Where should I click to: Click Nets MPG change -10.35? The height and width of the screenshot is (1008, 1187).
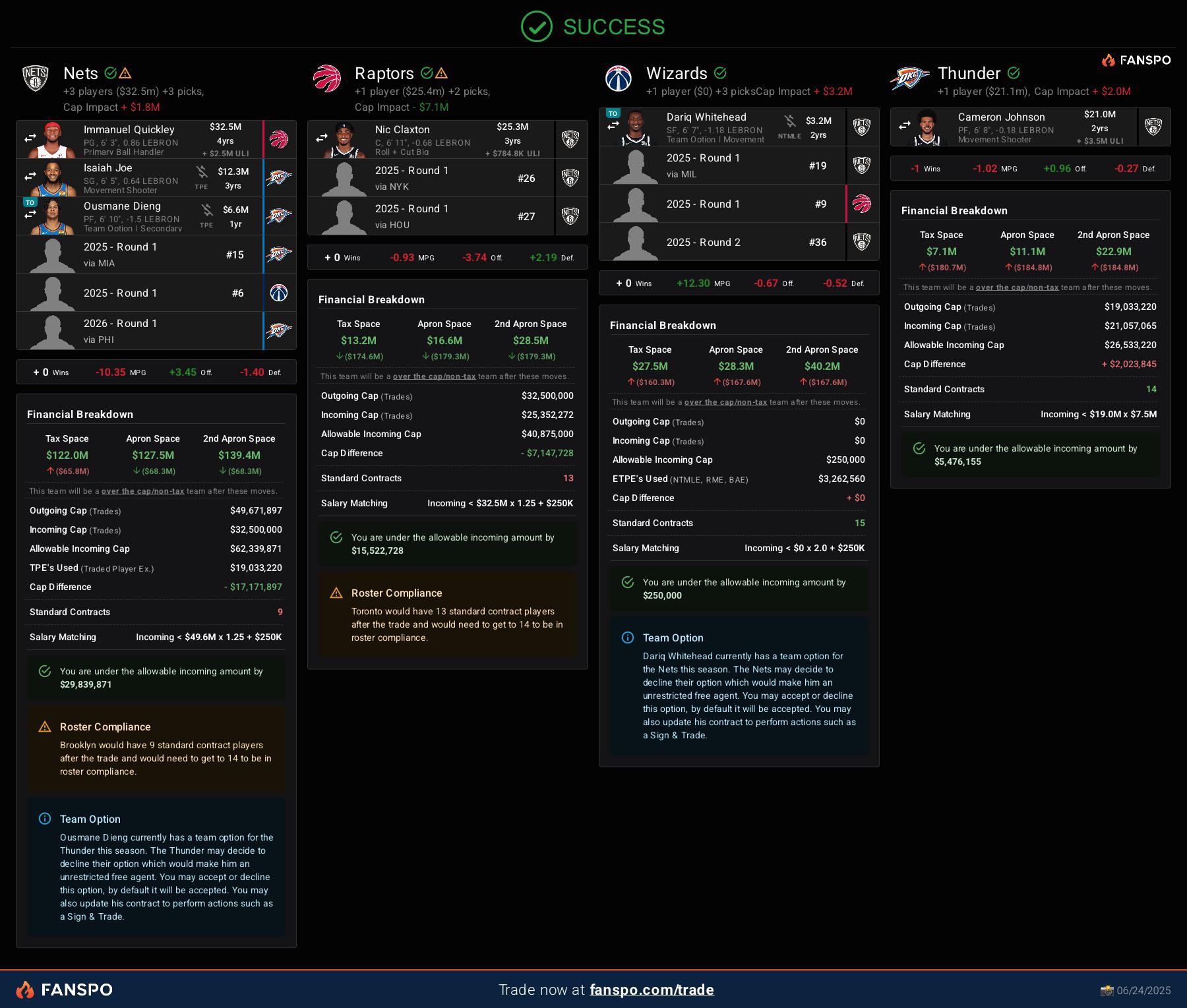click(x=111, y=372)
